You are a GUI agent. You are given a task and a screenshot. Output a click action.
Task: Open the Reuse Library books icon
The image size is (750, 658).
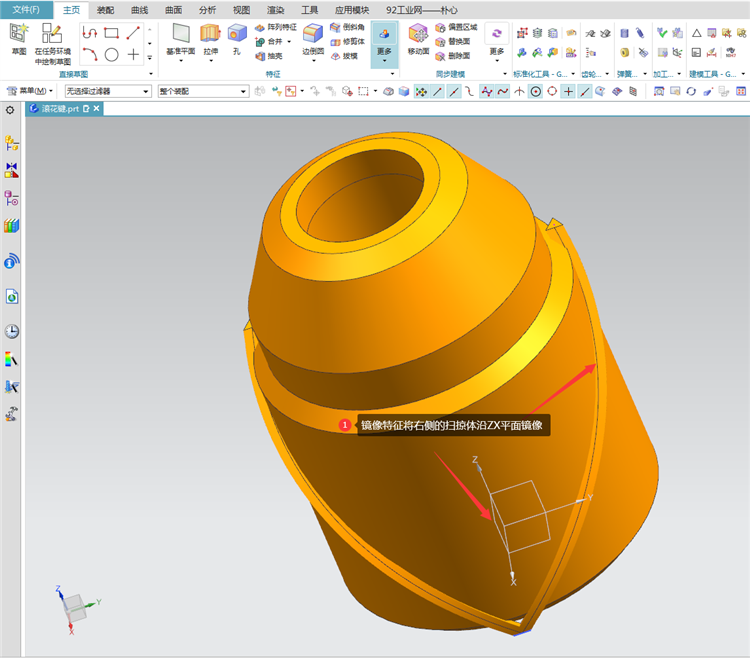point(11,225)
